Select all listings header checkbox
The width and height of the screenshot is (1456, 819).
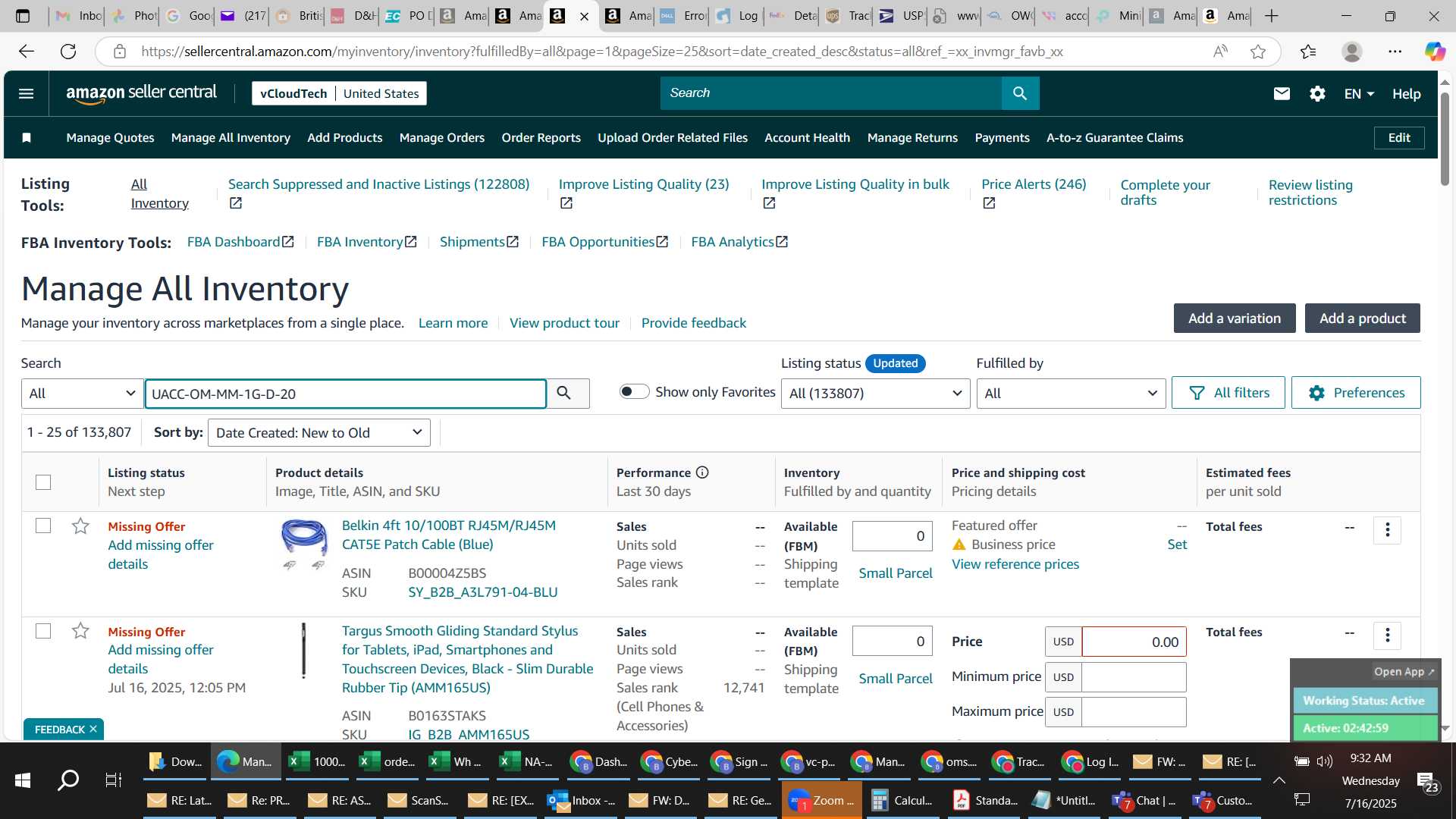pyautogui.click(x=43, y=482)
